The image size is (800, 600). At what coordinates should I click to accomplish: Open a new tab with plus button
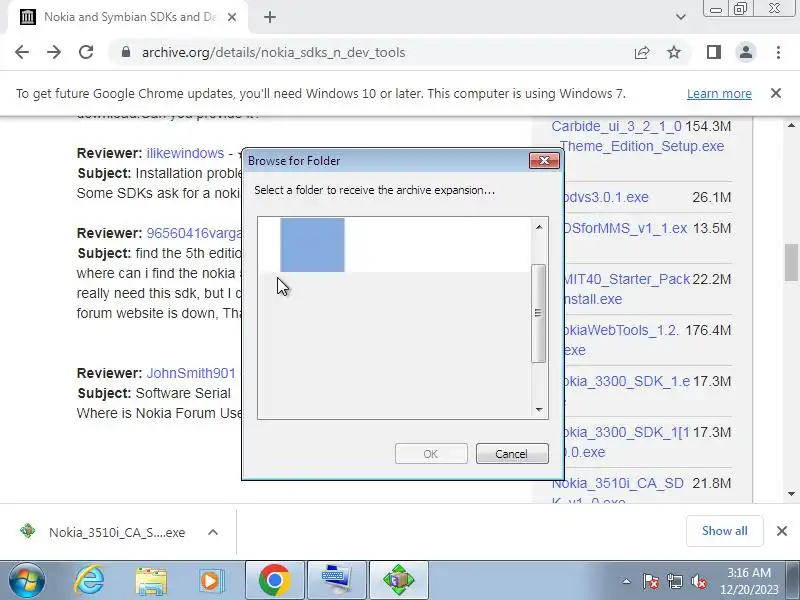pyautogui.click(x=270, y=17)
